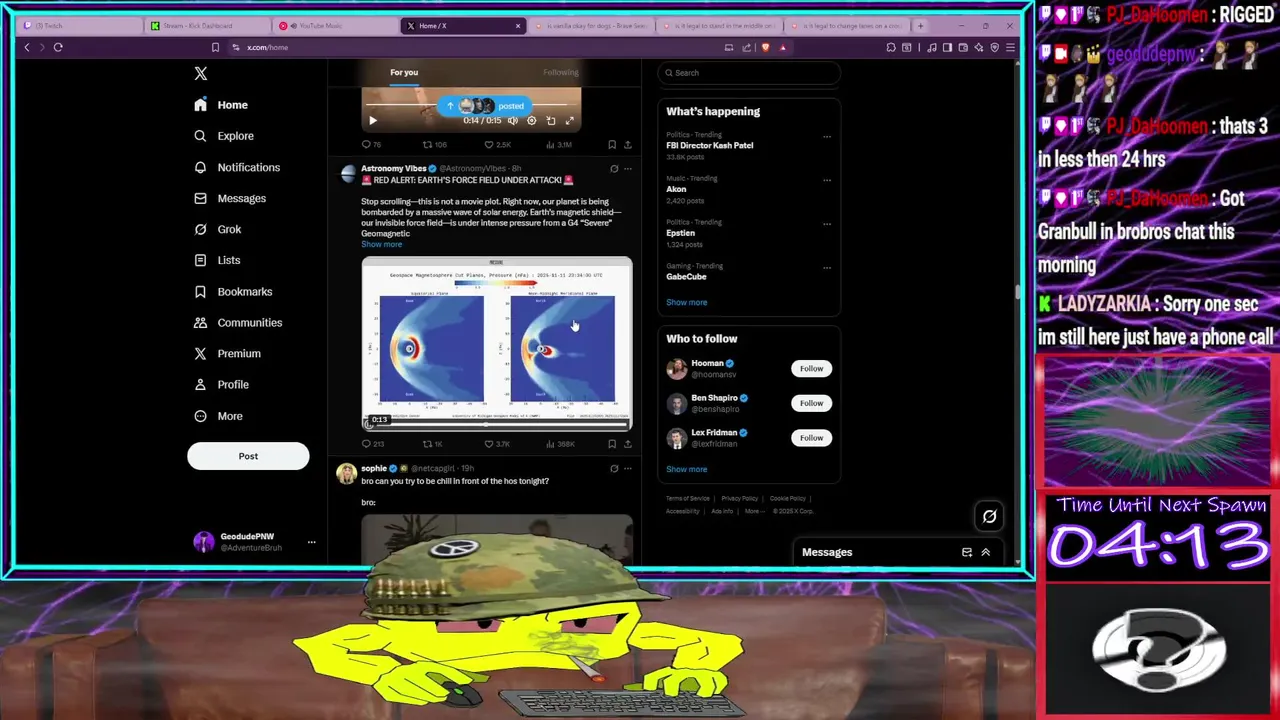
Task: Open the More menu in the sidebar
Action: coord(219,416)
